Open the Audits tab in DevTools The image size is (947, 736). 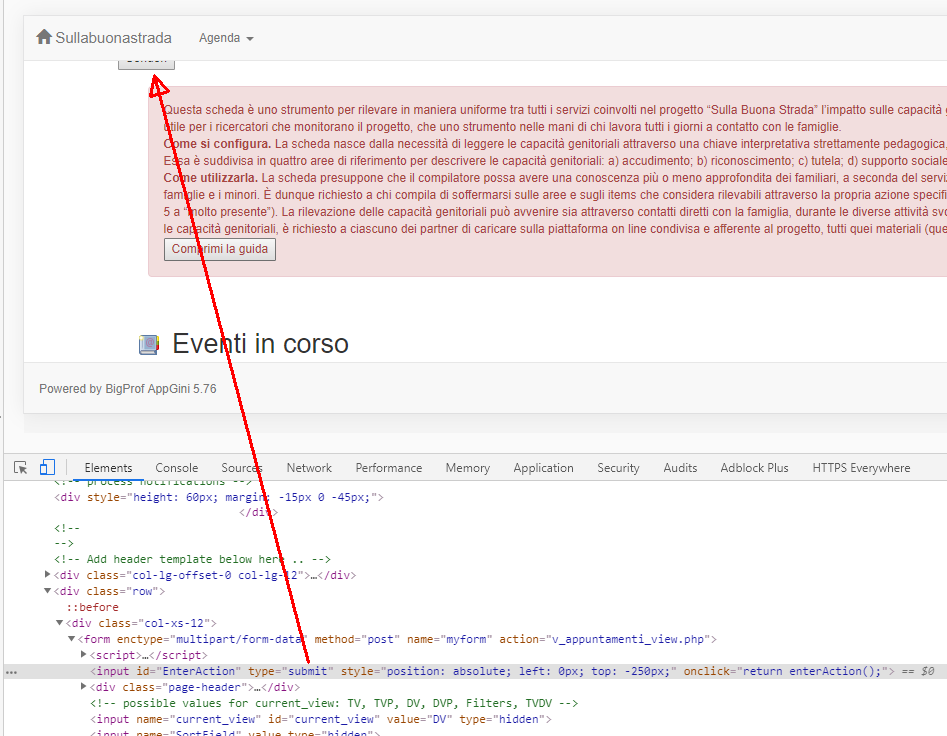click(680, 468)
